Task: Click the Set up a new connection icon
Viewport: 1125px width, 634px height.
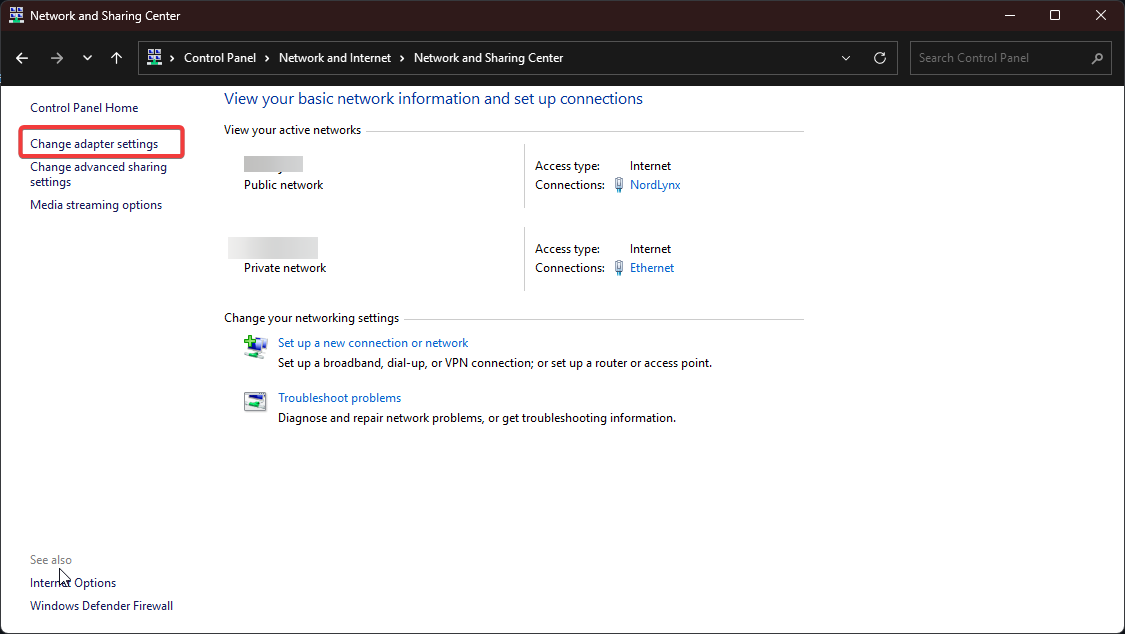Action: [255, 346]
